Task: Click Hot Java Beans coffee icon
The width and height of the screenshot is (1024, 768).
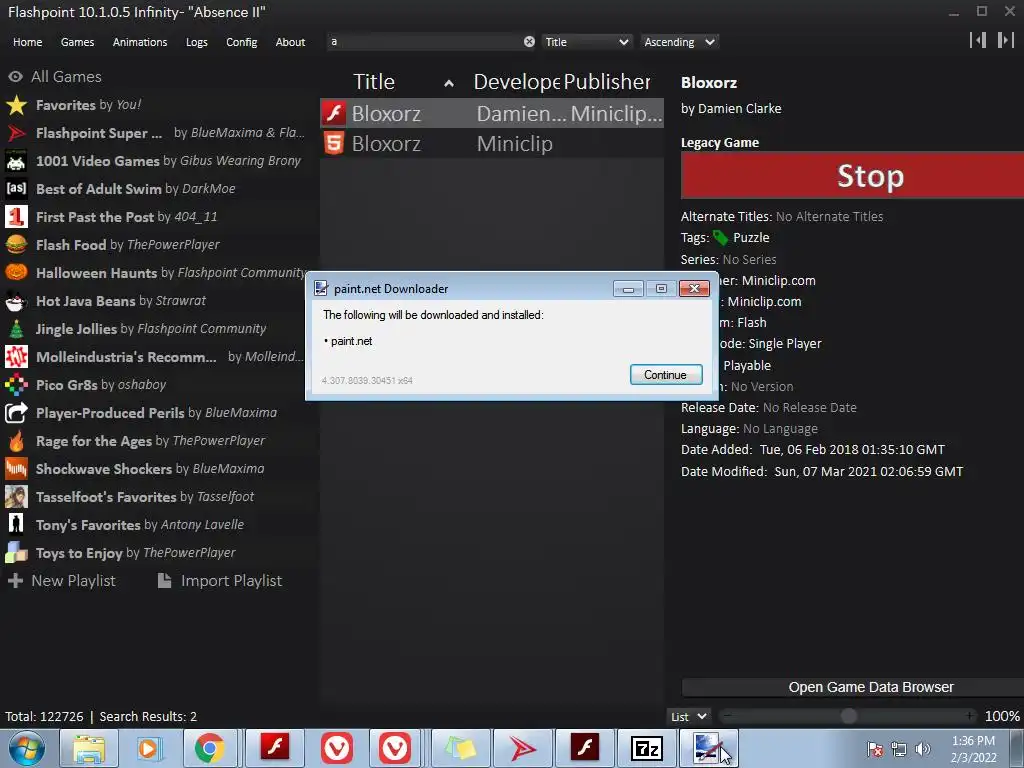Action: [x=16, y=301]
